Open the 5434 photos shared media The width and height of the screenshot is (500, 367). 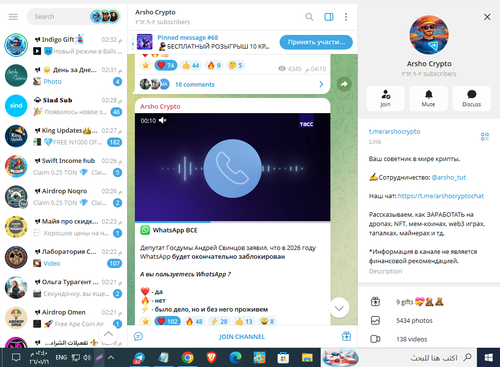point(429,321)
